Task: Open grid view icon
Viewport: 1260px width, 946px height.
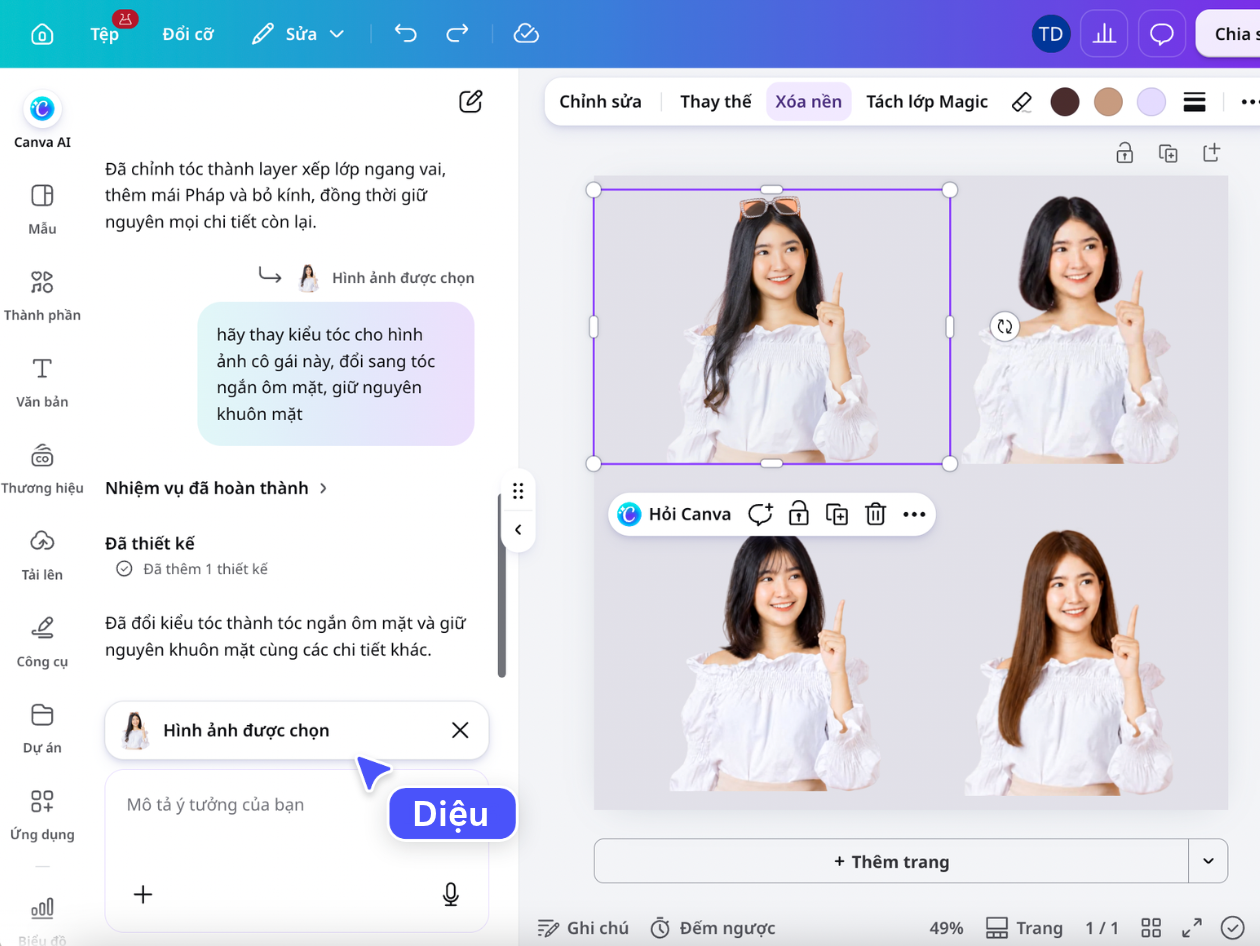Action: click(1151, 928)
